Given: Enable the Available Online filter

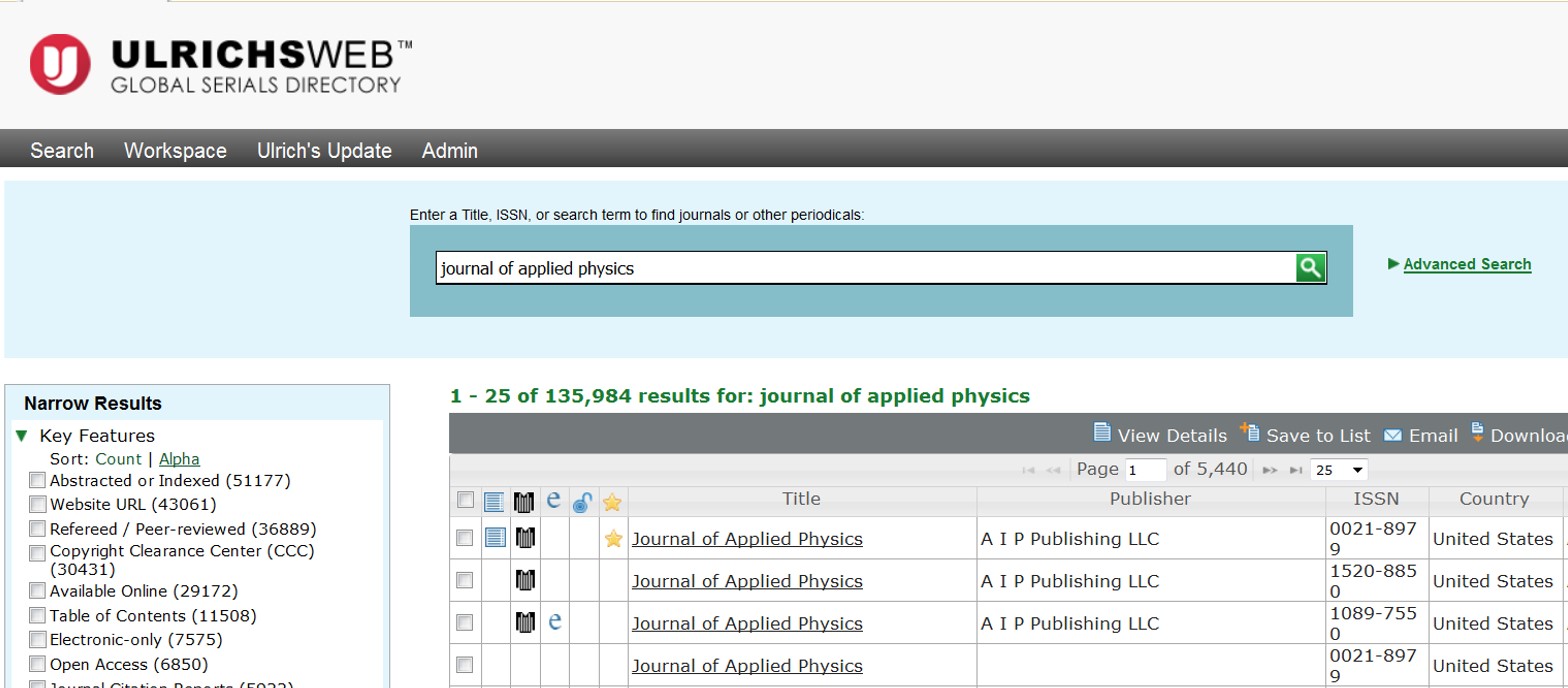Looking at the screenshot, I should coord(38,591).
